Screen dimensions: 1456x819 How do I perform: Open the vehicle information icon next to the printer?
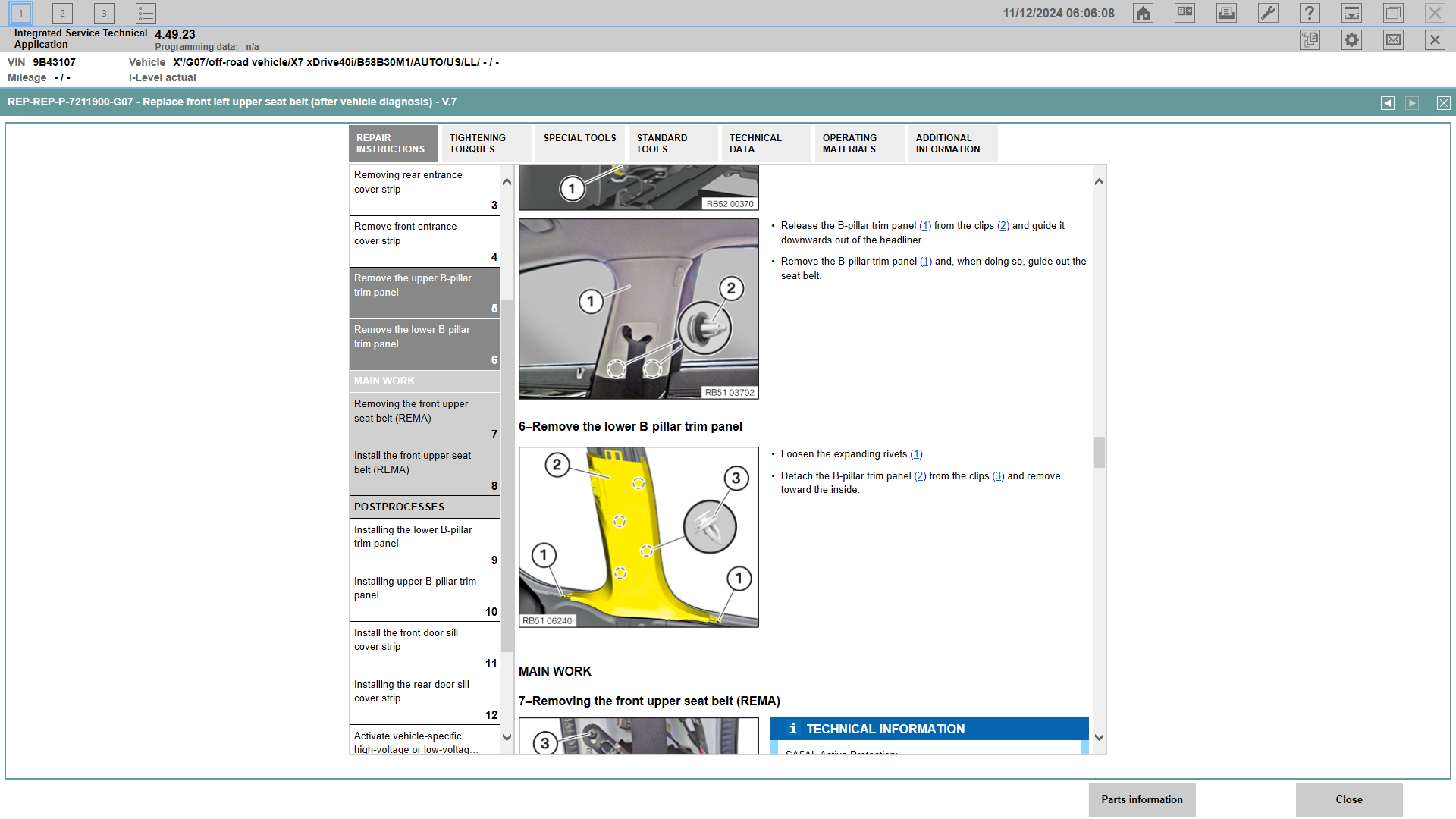click(1184, 12)
